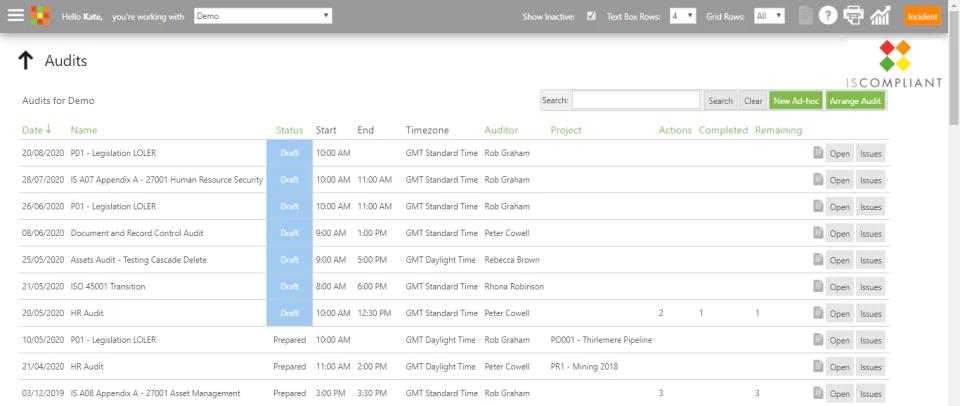The width and height of the screenshot is (960, 406).
Task: Click document icon for 21/04/2020 HR Audit
Action: tap(817, 366)
